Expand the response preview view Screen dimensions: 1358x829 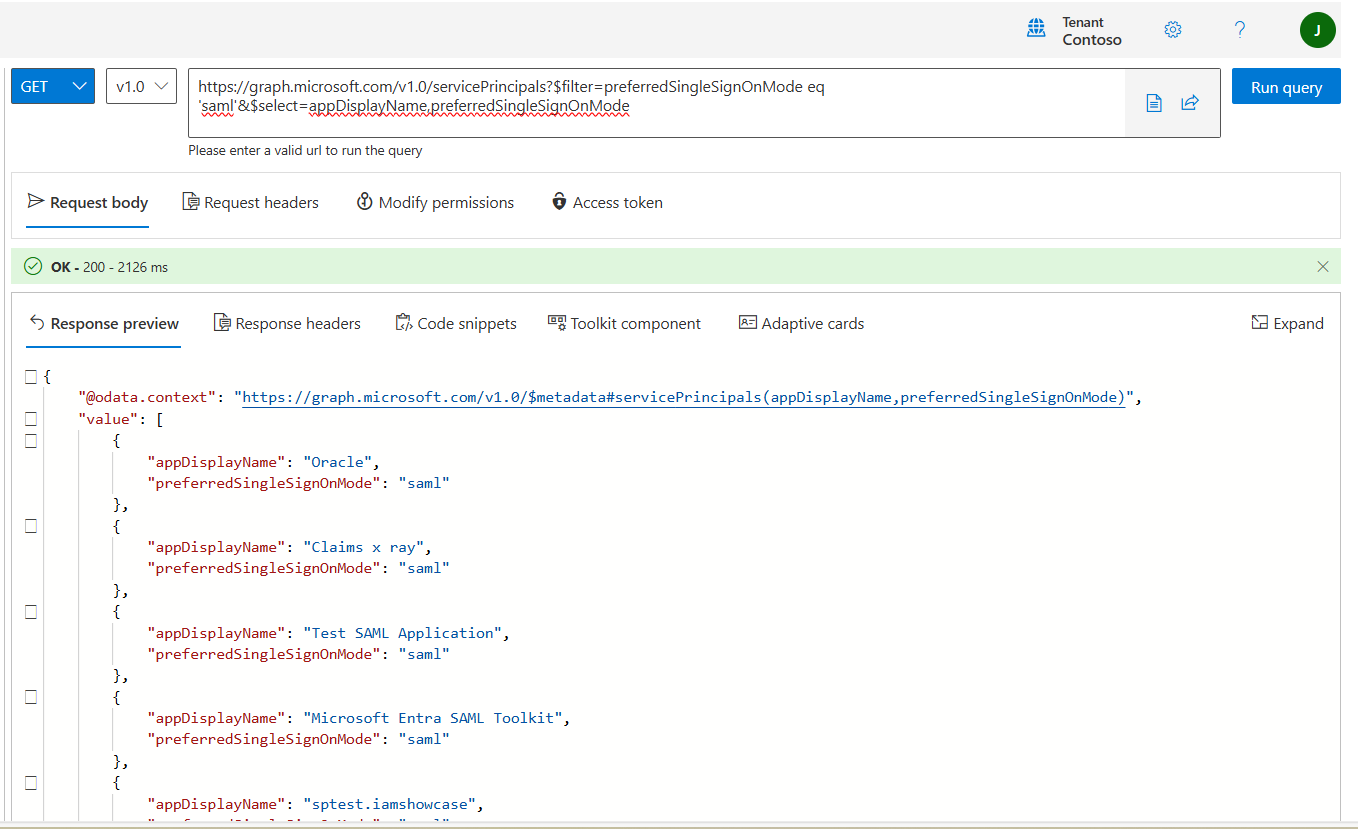point(1287,323)
